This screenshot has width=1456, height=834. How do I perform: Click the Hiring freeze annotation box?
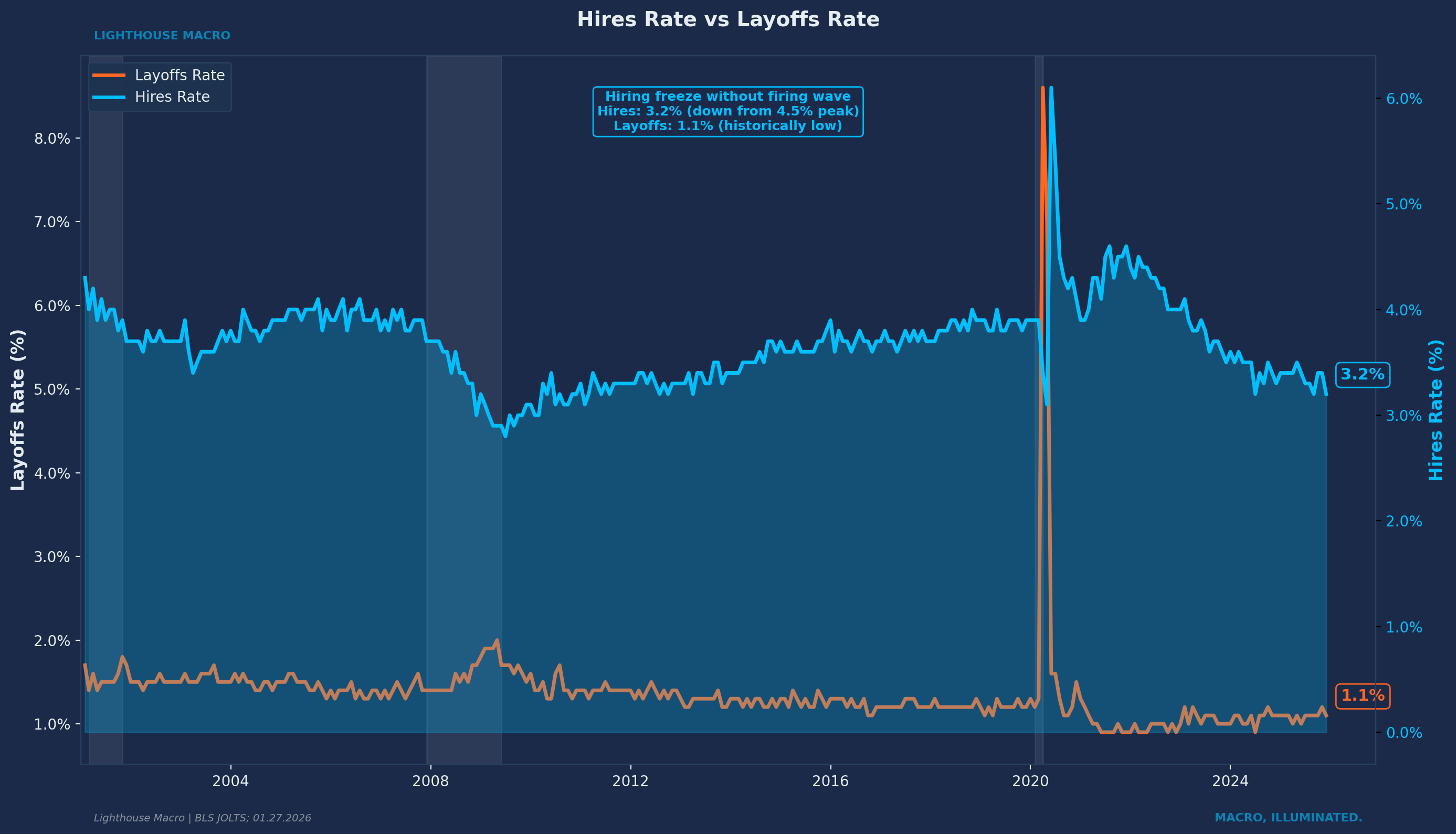point(727,111)
